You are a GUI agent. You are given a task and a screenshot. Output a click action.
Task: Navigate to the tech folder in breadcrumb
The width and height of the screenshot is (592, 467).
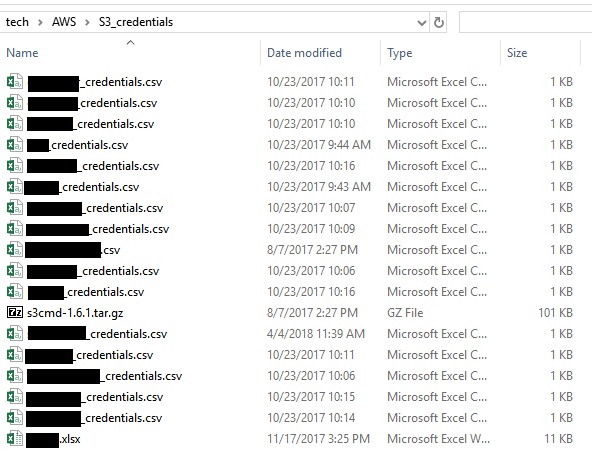tap(17, 22)
